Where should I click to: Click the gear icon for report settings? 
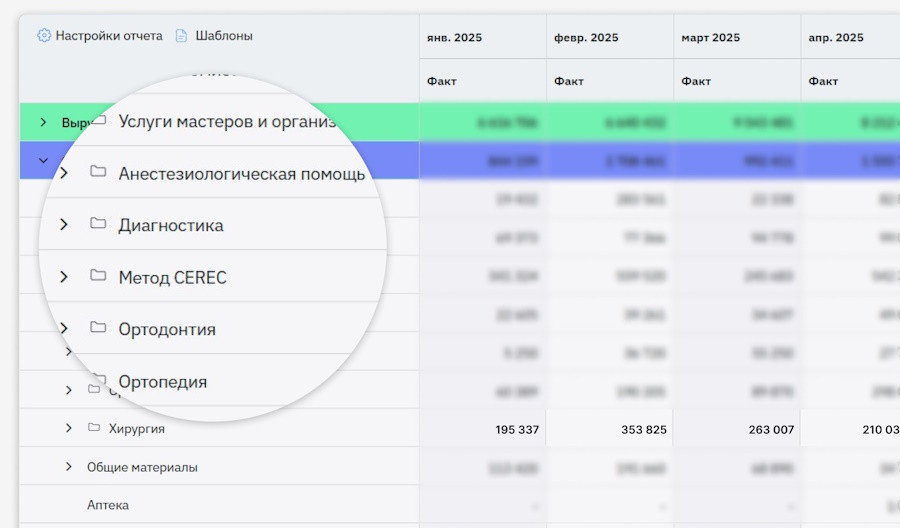[x=44, y=36]
